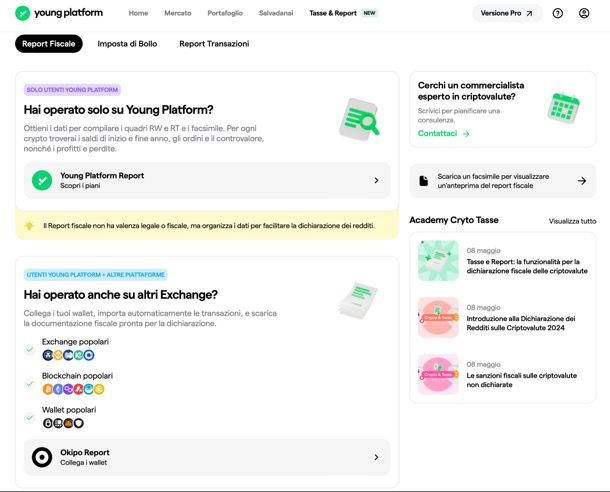Click Collega i wallet under Okipo Report
Image resolution: width=610 pixels, height=492 pixels.
[83, 462]
